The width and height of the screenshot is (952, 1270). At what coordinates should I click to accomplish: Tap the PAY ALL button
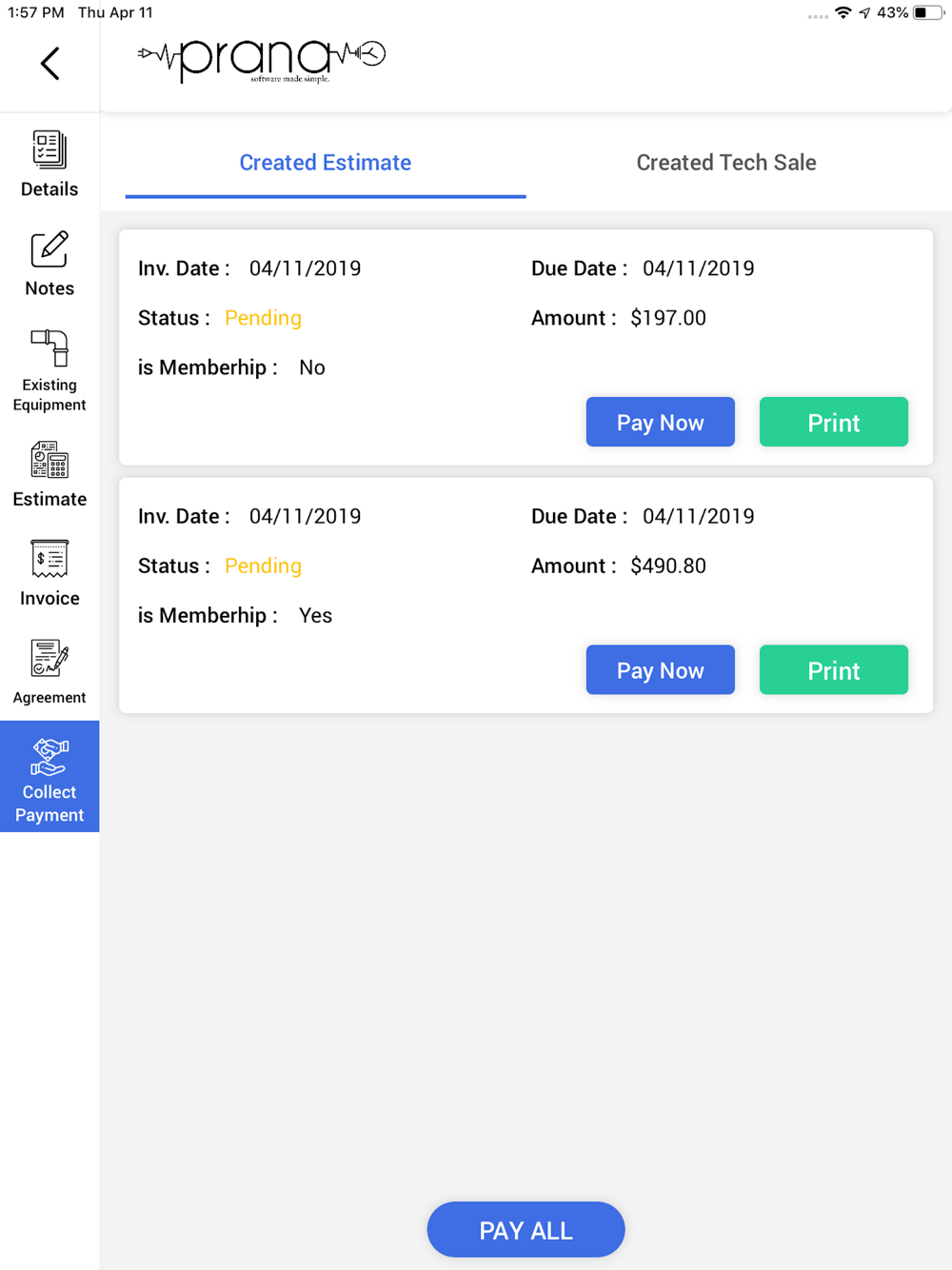tap(526, 1230)
